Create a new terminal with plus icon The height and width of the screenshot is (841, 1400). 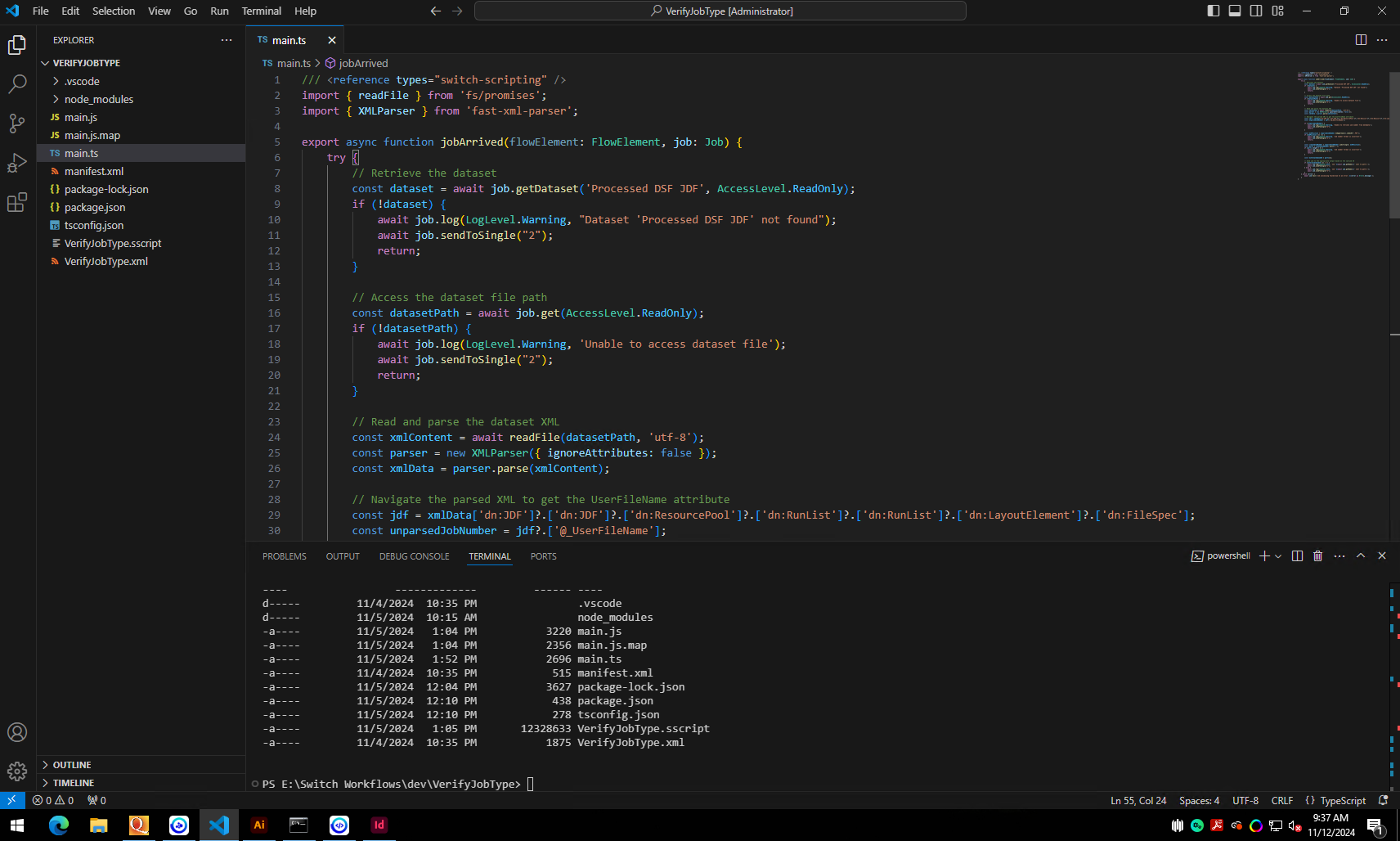pyautogui.click(x=1264, y=556)
